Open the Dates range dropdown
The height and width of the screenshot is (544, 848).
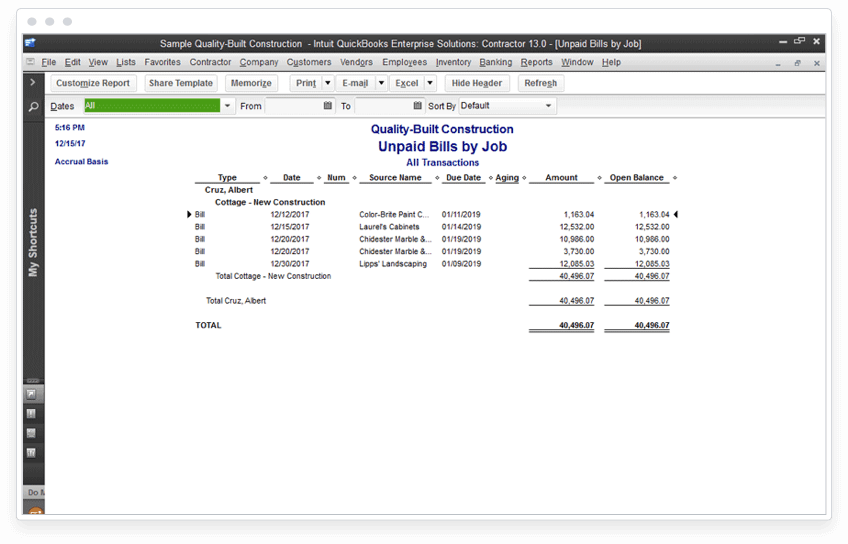[x=228, y=106]
